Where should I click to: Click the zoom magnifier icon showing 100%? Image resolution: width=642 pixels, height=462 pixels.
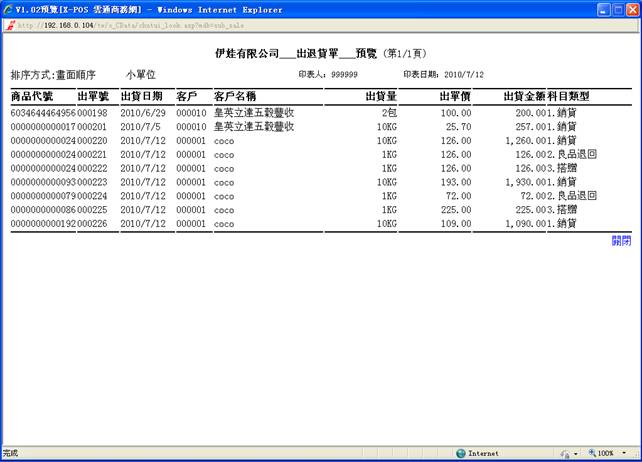(x=591, y=453)
